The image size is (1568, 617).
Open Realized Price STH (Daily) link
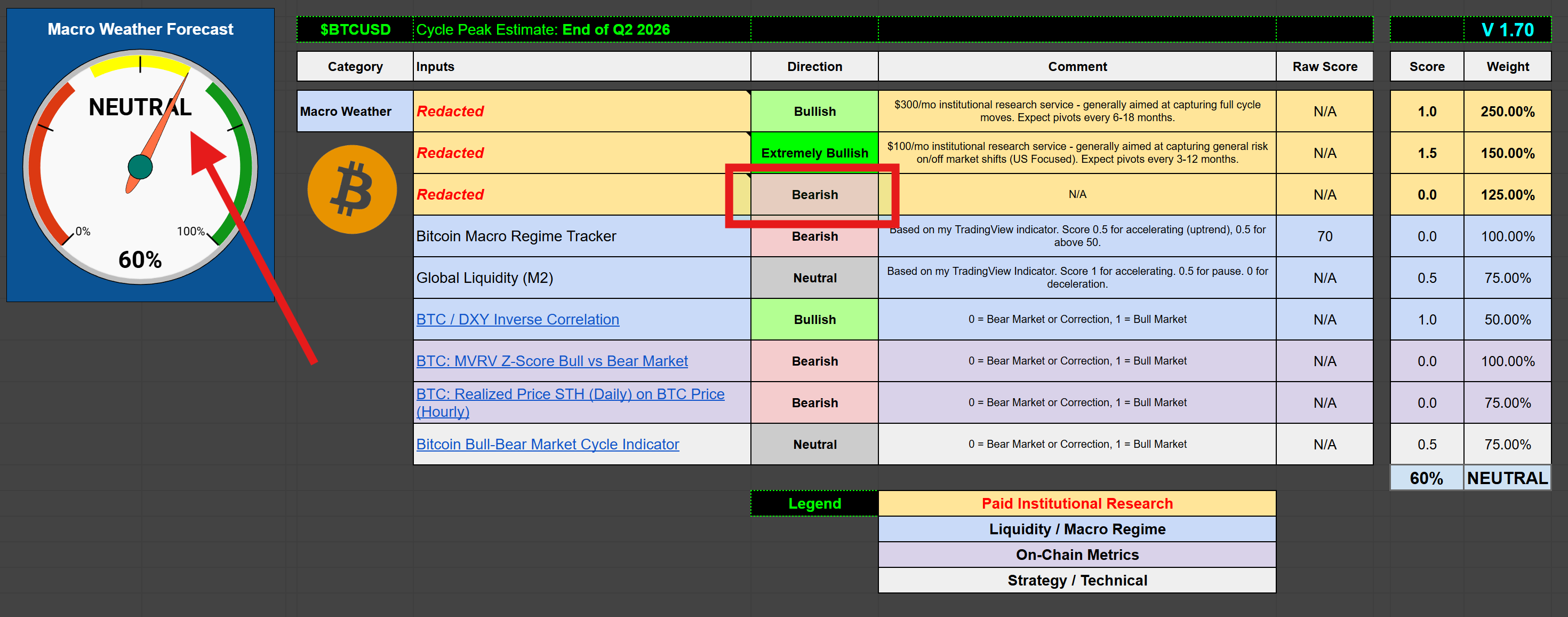[x=570, y=394]
